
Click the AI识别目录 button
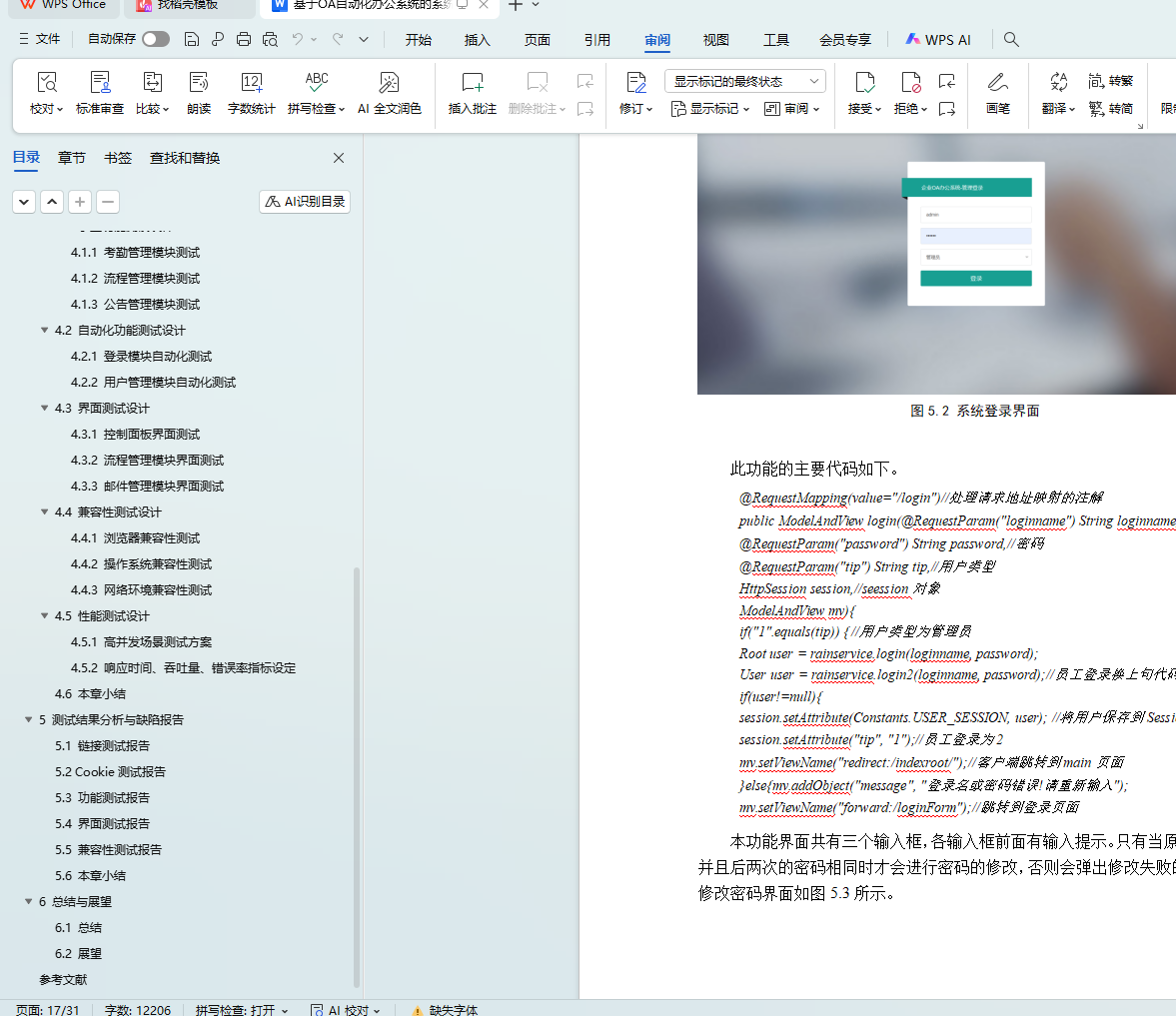305,201
